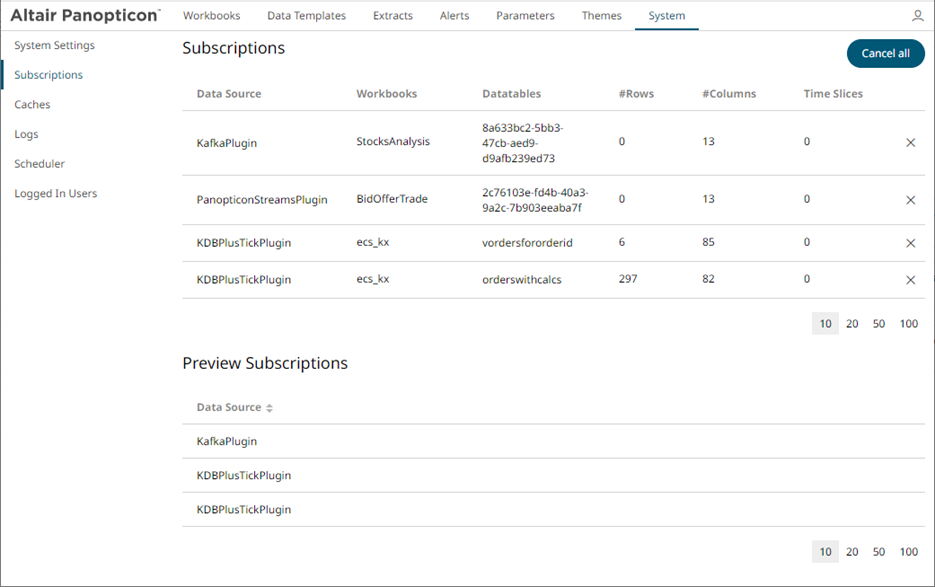Go to Scheduler in the sidebar

click(39, 164)
